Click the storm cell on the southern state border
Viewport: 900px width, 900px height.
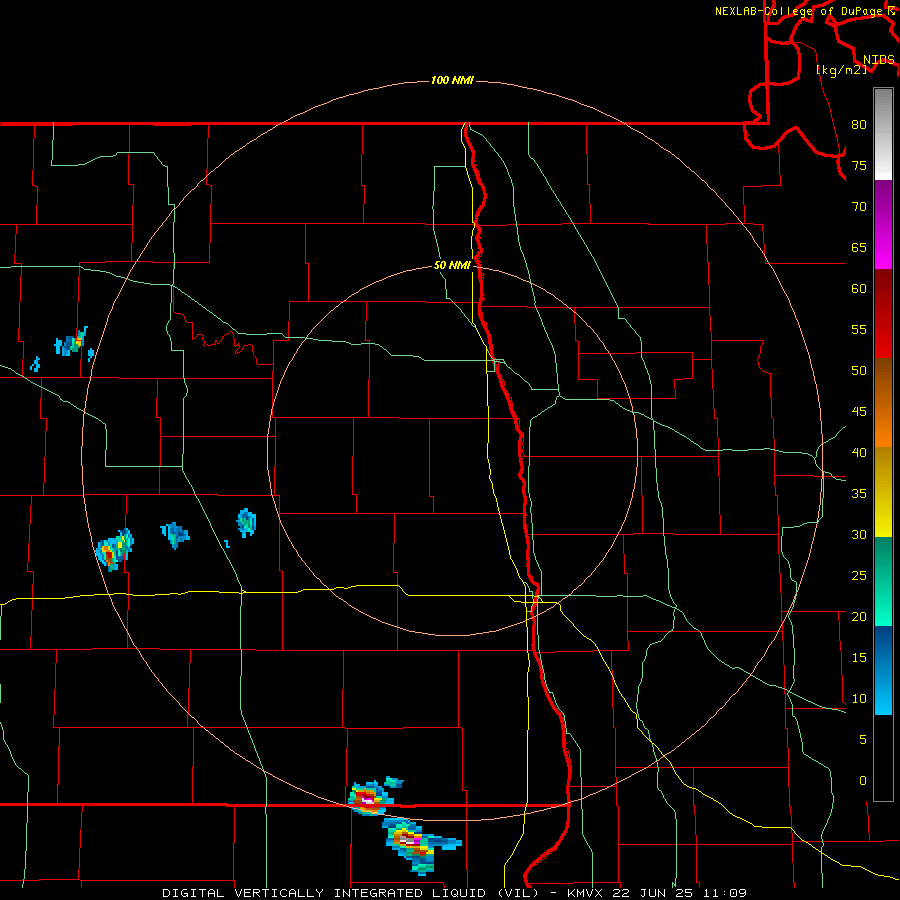tap(371, 797)
